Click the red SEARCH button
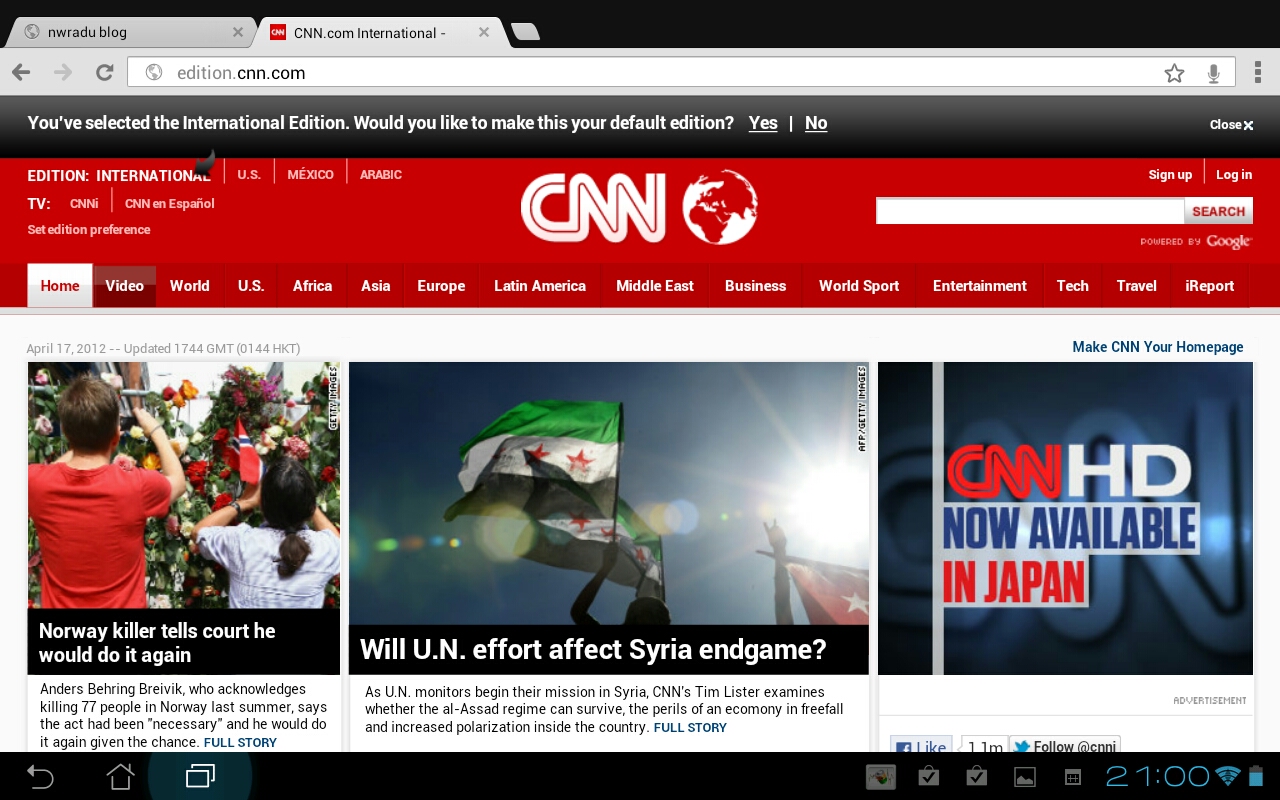The height and width of the screenshot is (800, 1280). coord(1218,211)
